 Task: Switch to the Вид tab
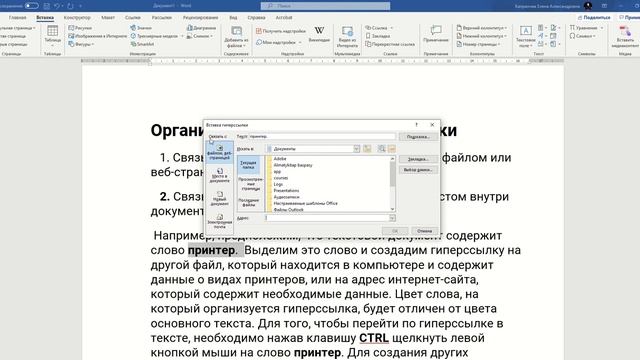coord(233,18)
